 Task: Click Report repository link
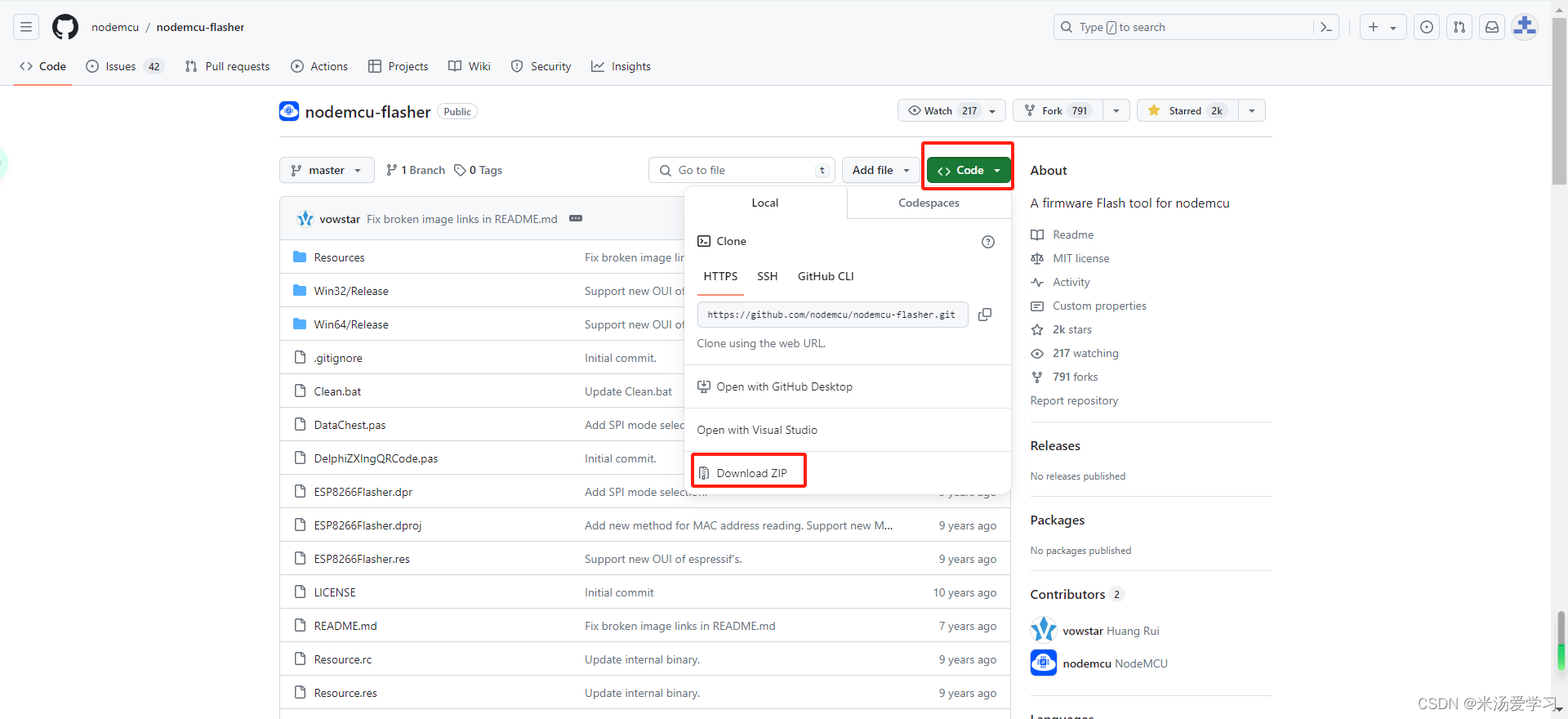pos(1074,400)
